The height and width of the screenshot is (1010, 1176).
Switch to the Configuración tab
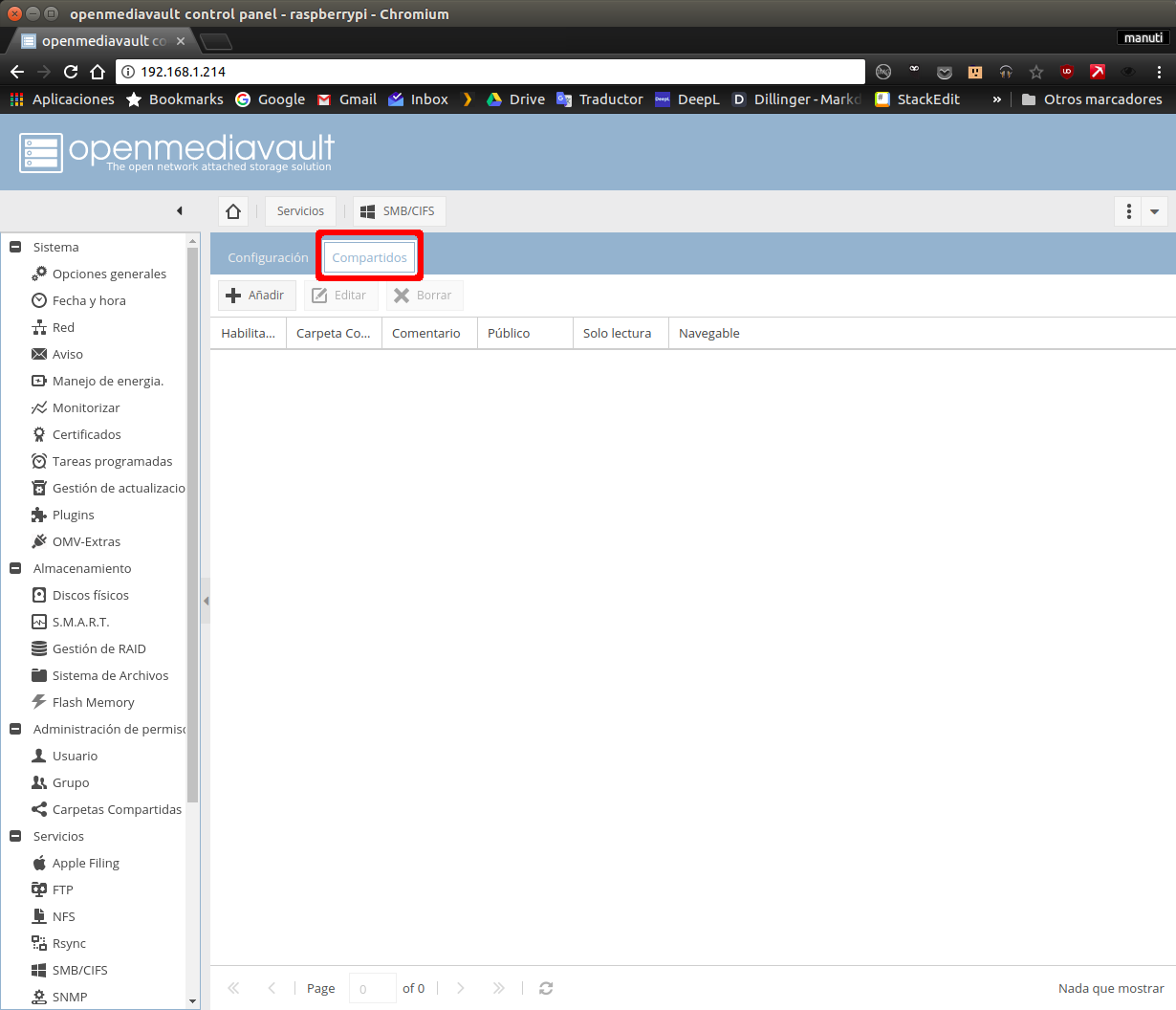pyautogui.click(x=268, y=257)
